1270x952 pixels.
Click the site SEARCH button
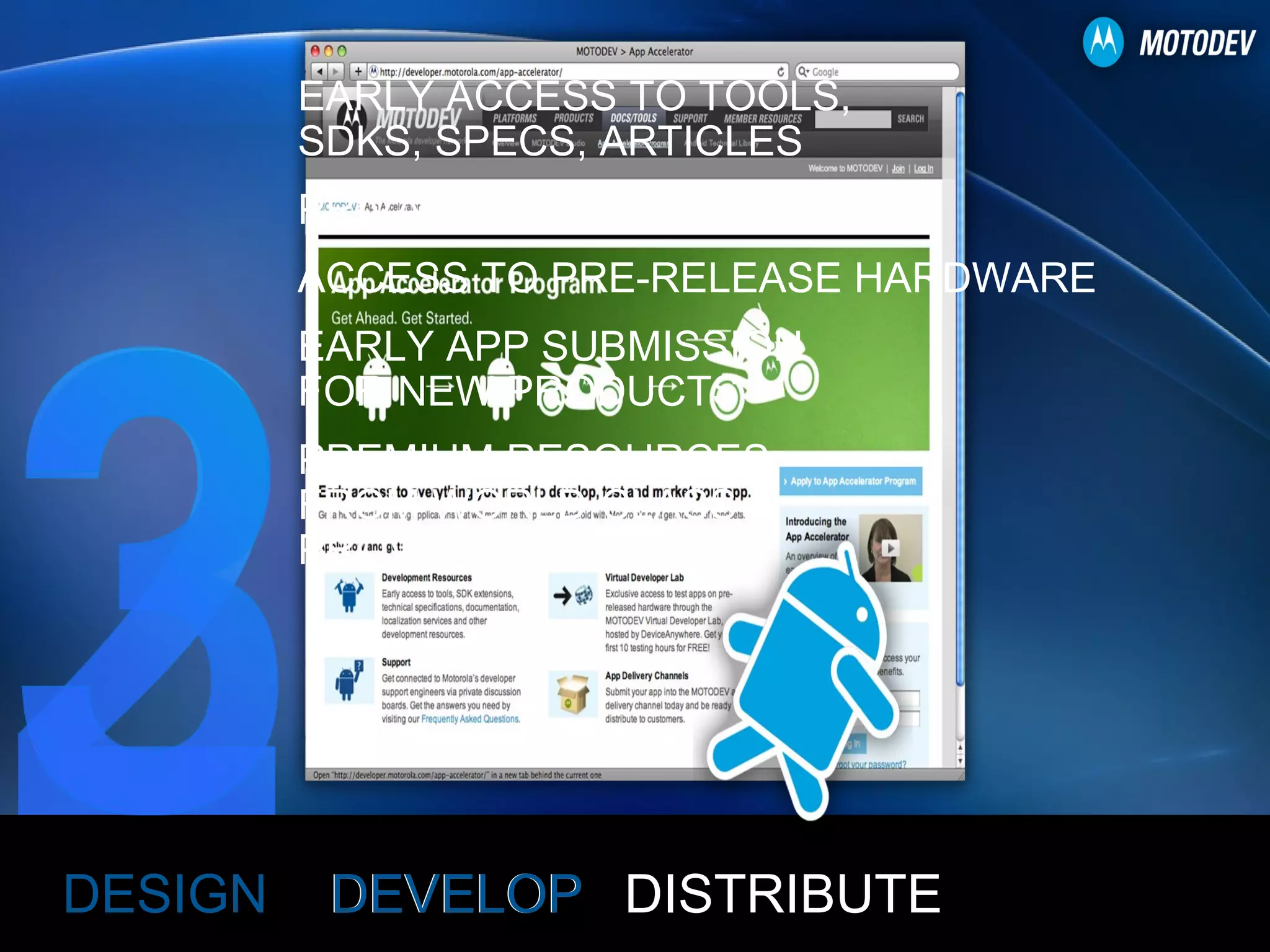tap(910, 118)
